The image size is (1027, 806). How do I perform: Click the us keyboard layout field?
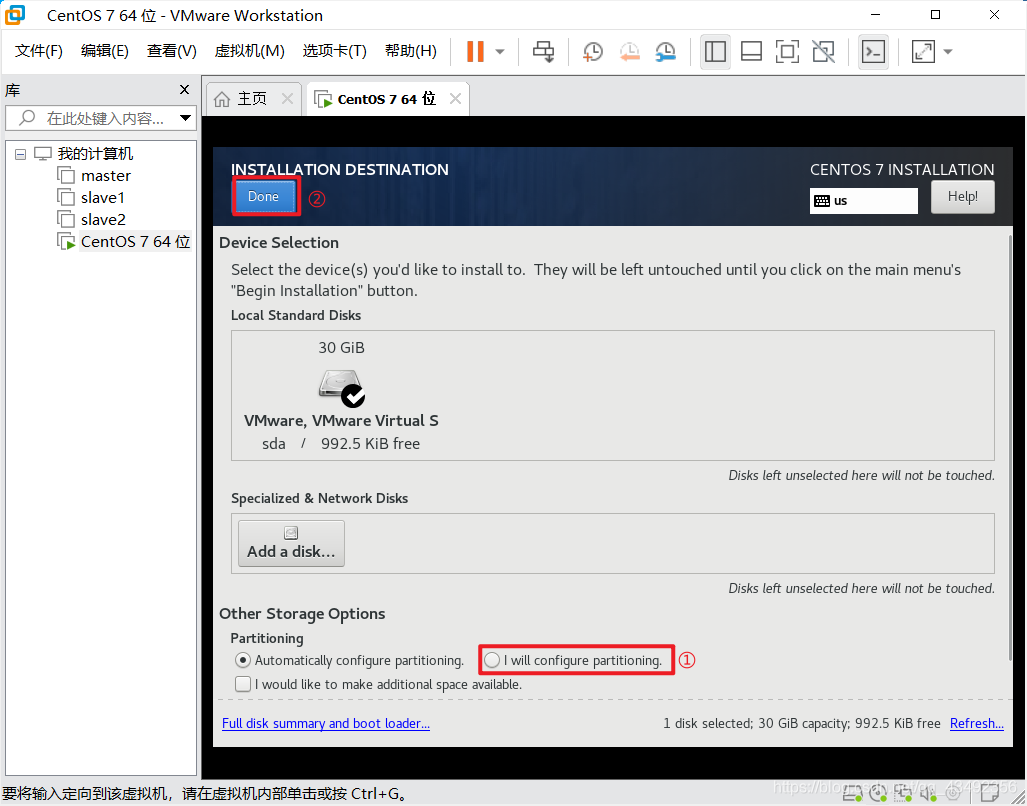point(863,200)
